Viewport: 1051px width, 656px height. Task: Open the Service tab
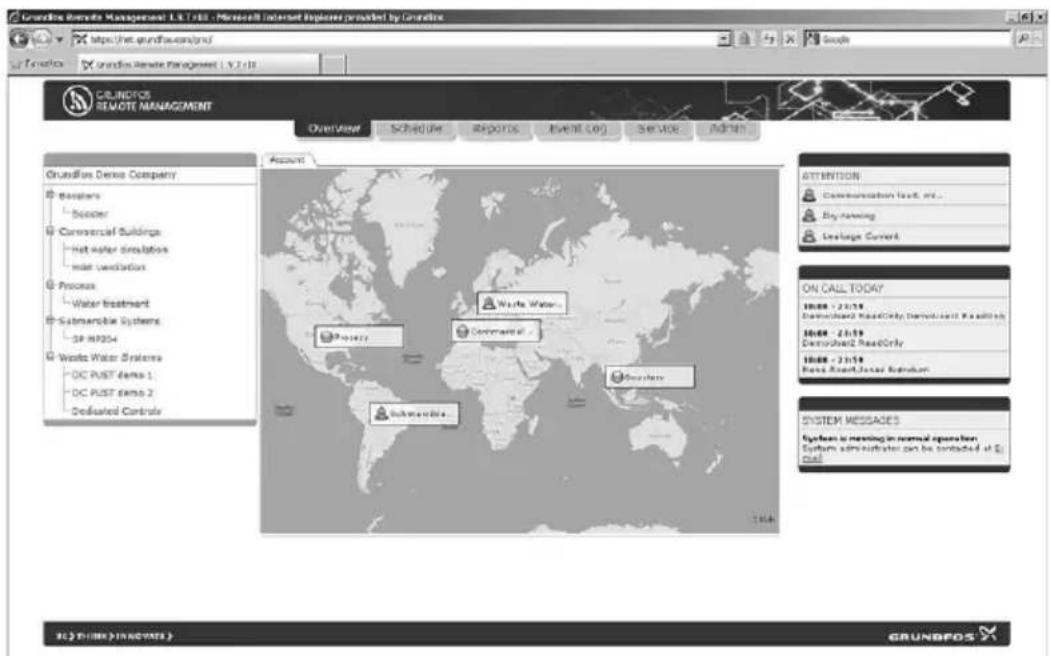click(x=658, y=128)
